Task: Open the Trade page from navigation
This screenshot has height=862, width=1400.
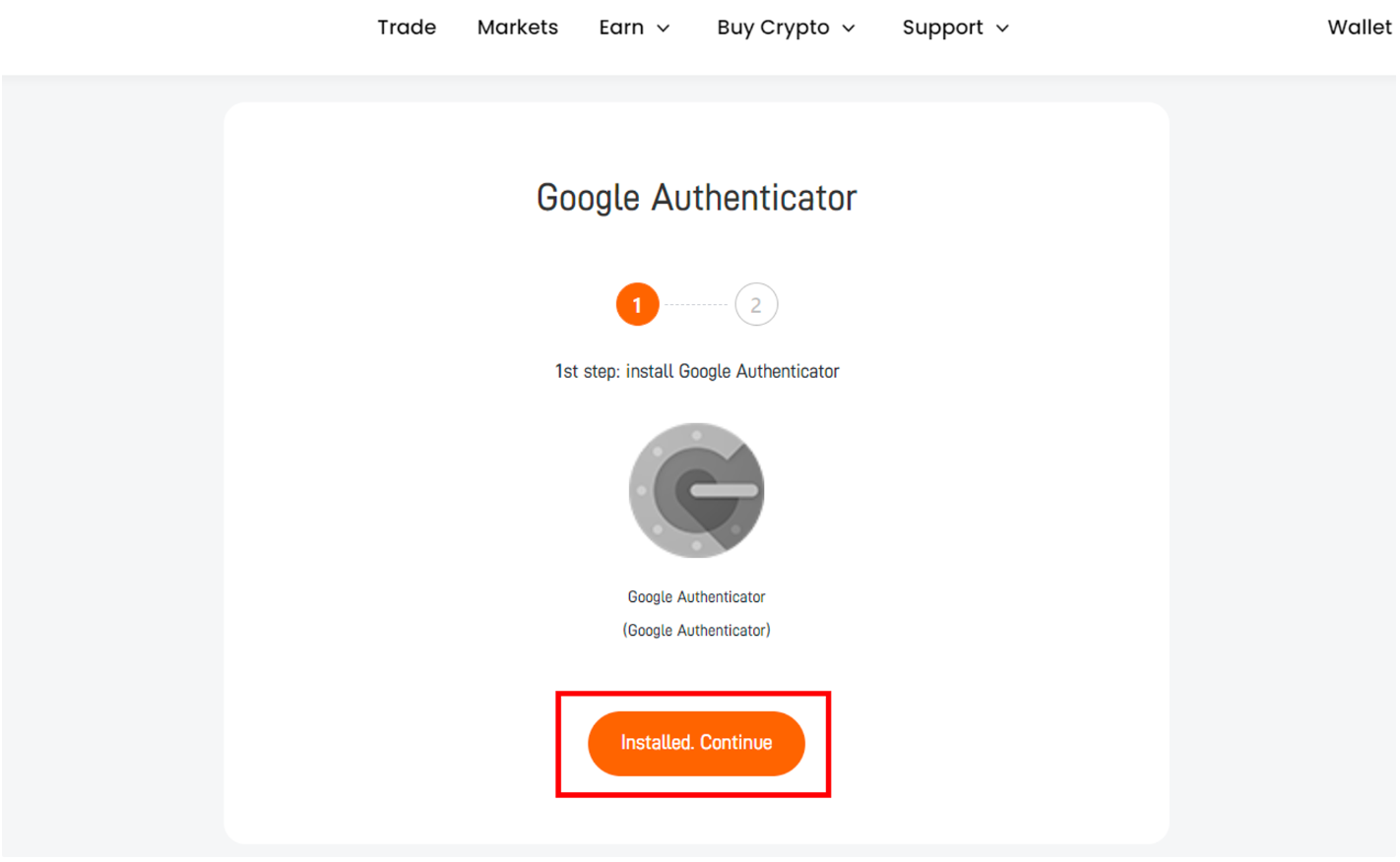Action: click(407, 28)
